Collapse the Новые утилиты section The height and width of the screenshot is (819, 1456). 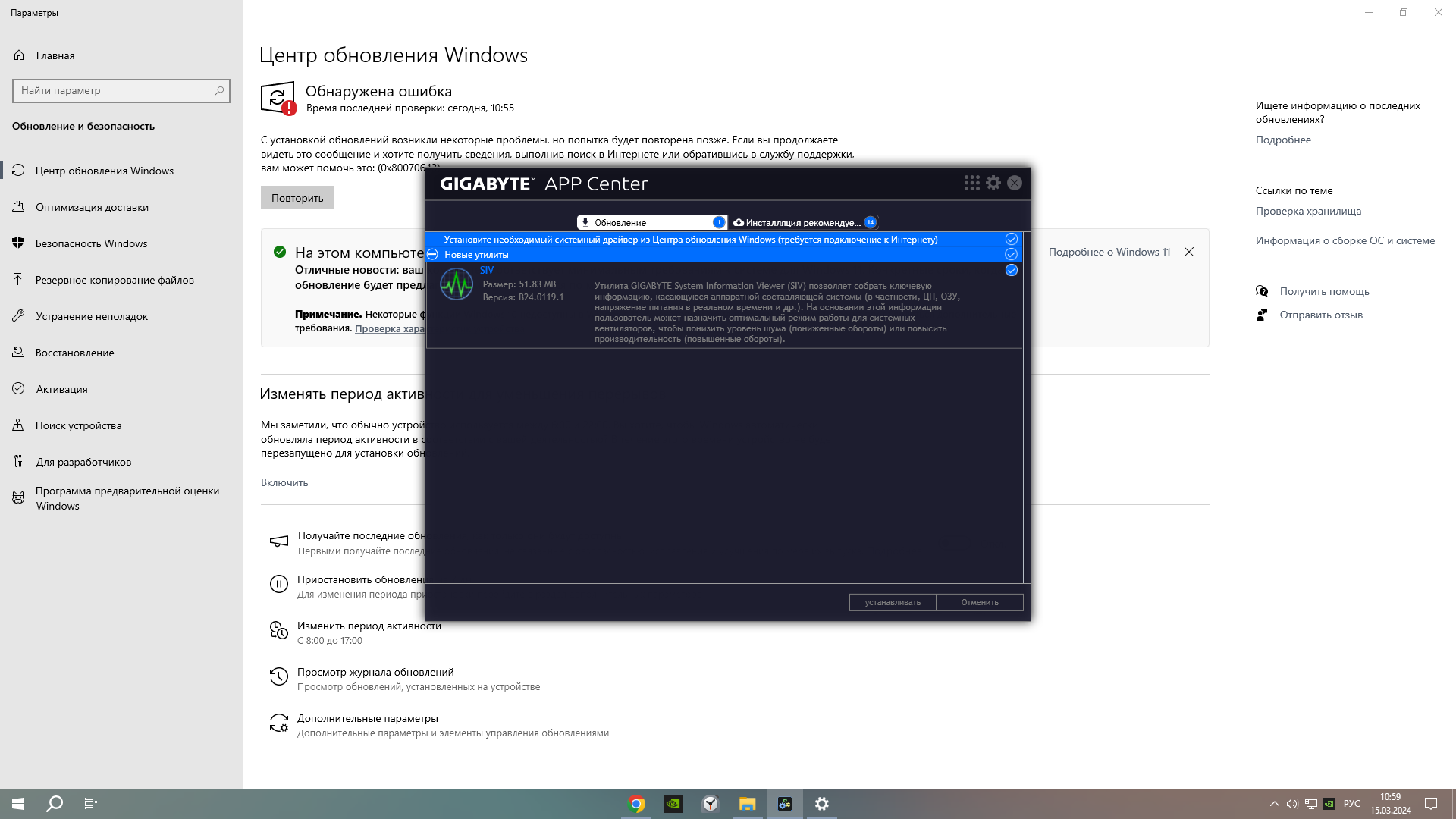[432, 254]
